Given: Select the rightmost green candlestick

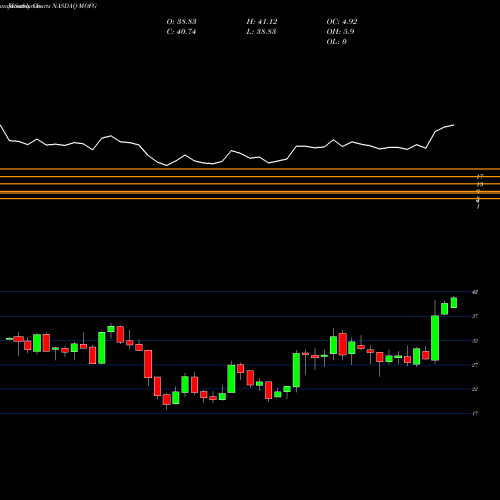Looking at the screenshot, I should coord(454,302).
